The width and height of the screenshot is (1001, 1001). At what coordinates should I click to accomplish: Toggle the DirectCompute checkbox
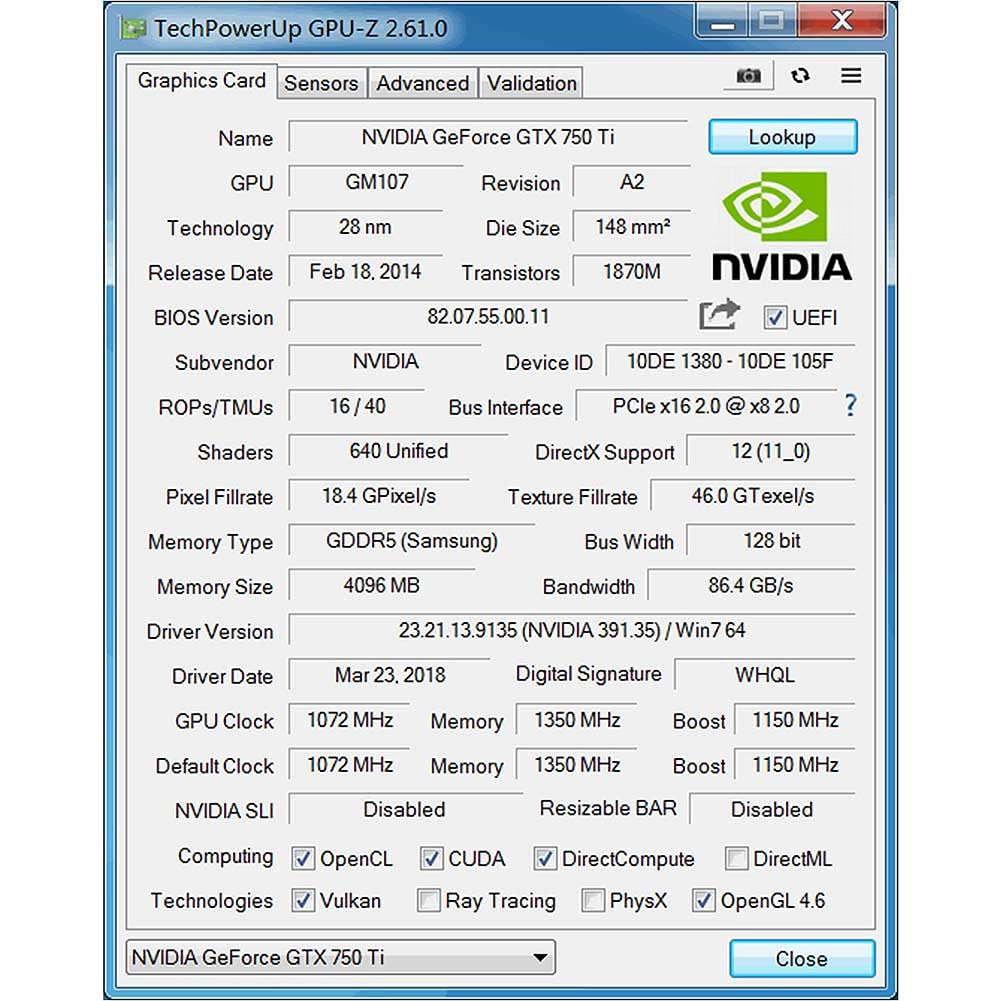[545, 859]
